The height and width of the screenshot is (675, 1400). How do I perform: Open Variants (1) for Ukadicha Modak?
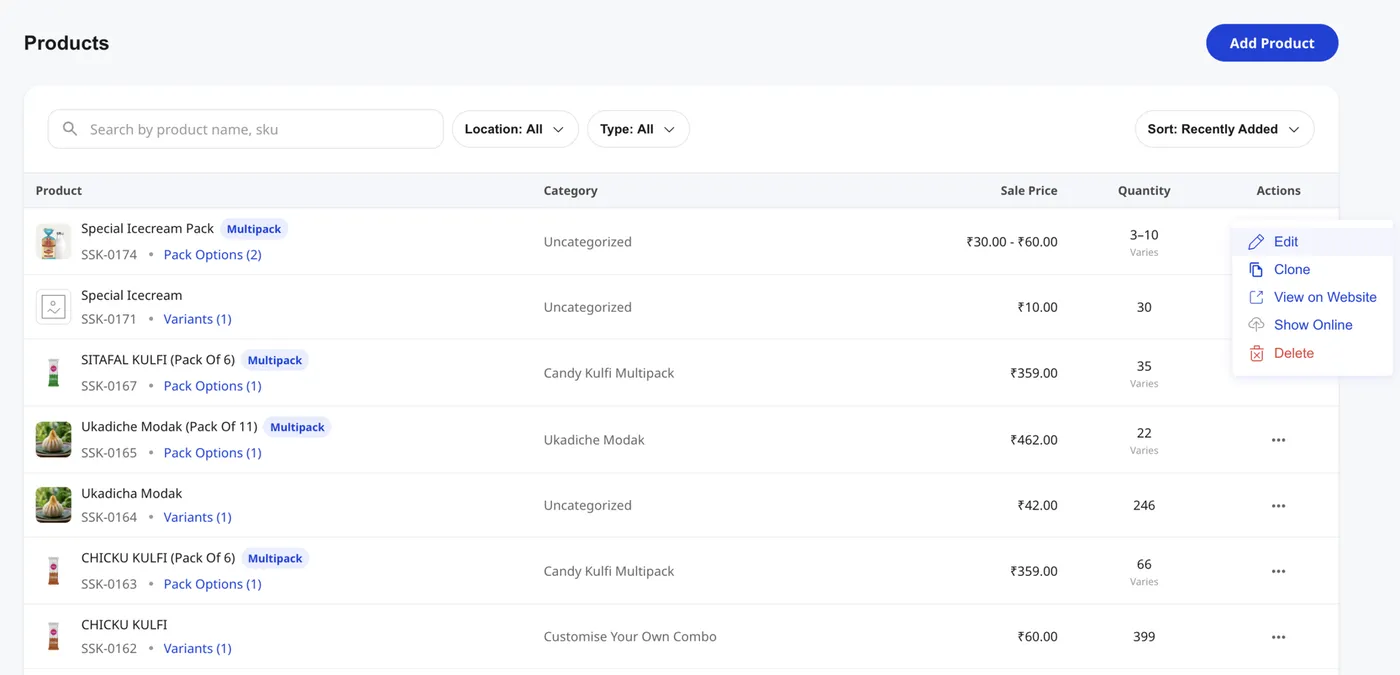click(x=197, y=517)
